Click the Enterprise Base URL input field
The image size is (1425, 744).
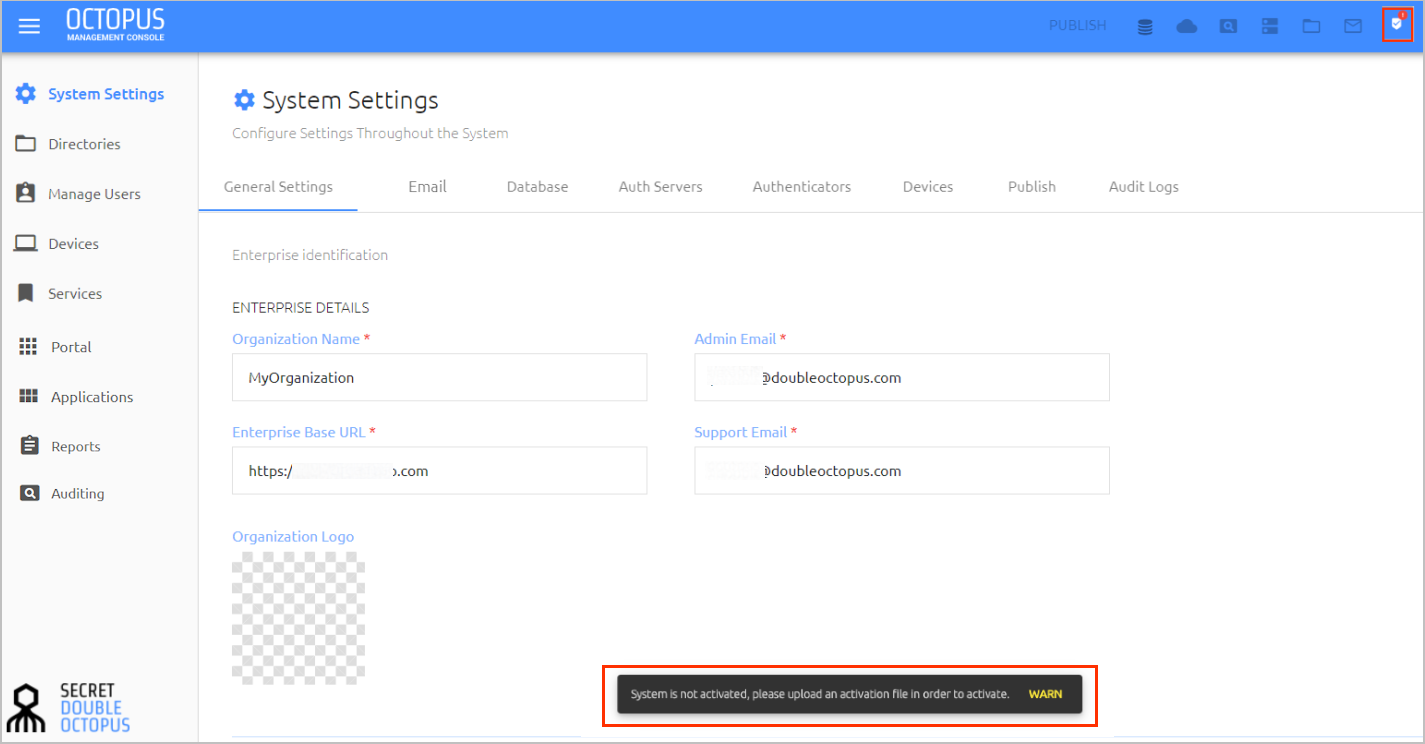pyautogui.click(x=439, y=470)
